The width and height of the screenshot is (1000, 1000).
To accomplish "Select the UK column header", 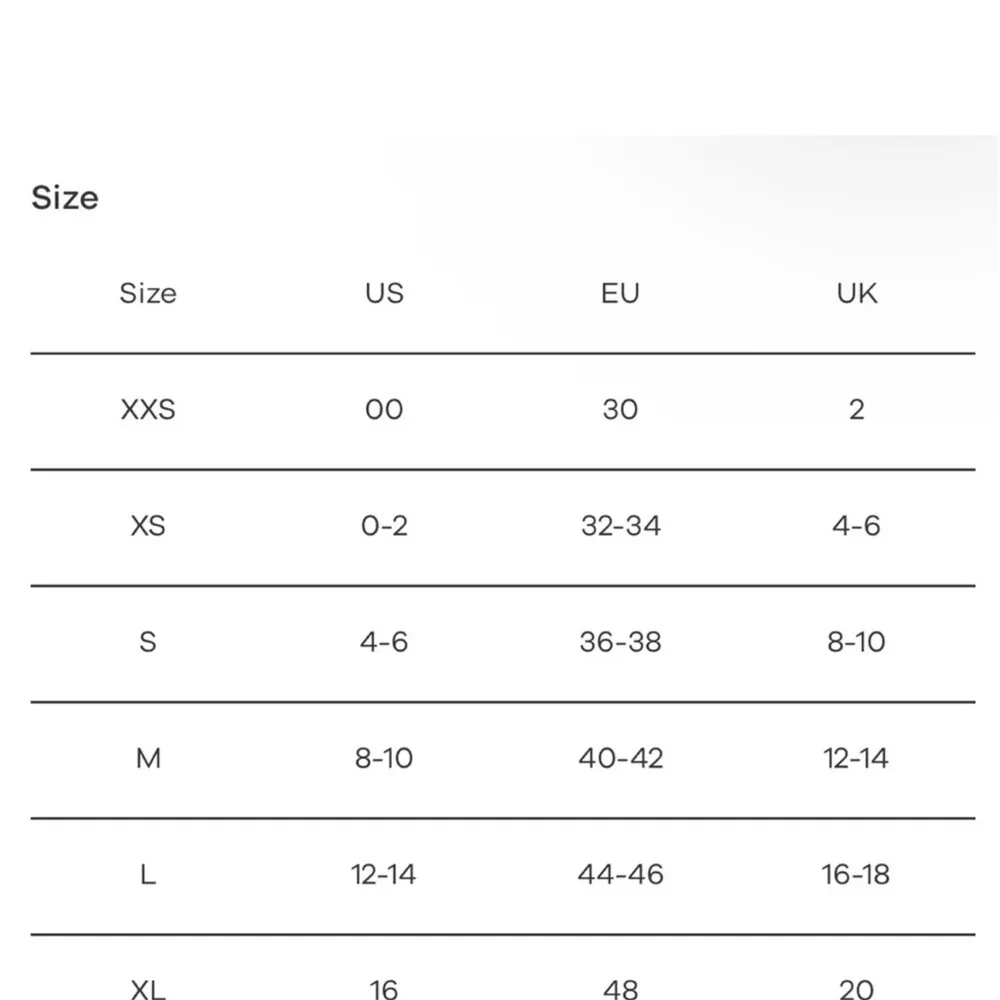I will tap(856, 293).
